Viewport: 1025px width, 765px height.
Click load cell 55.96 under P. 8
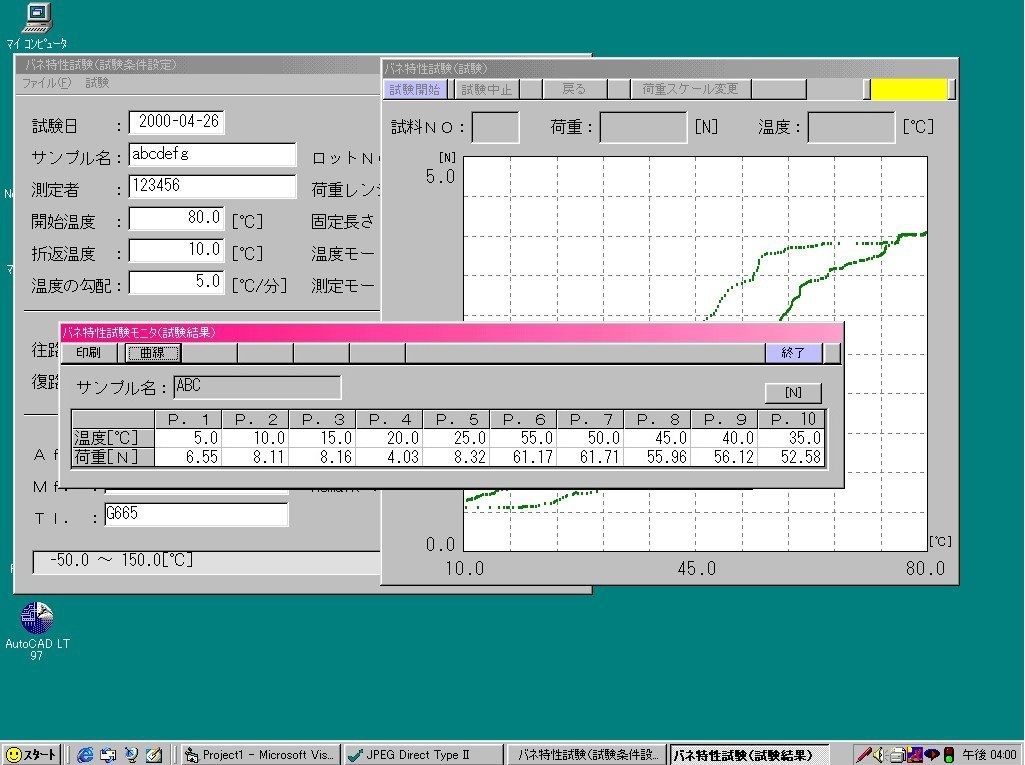(x=658, y=456)
